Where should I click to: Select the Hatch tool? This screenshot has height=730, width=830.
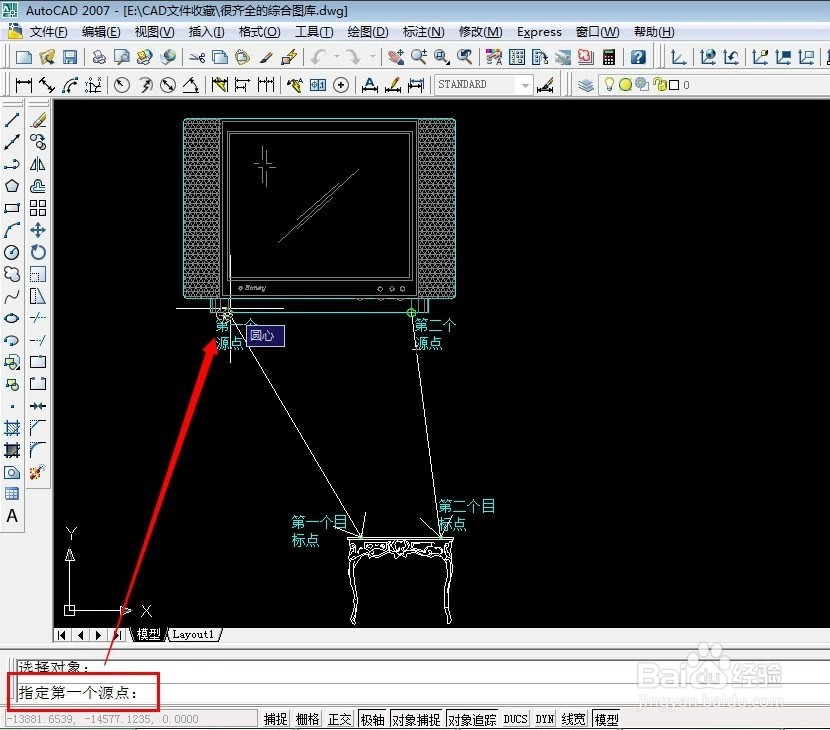pyautogui.click(x=12, y=428)
